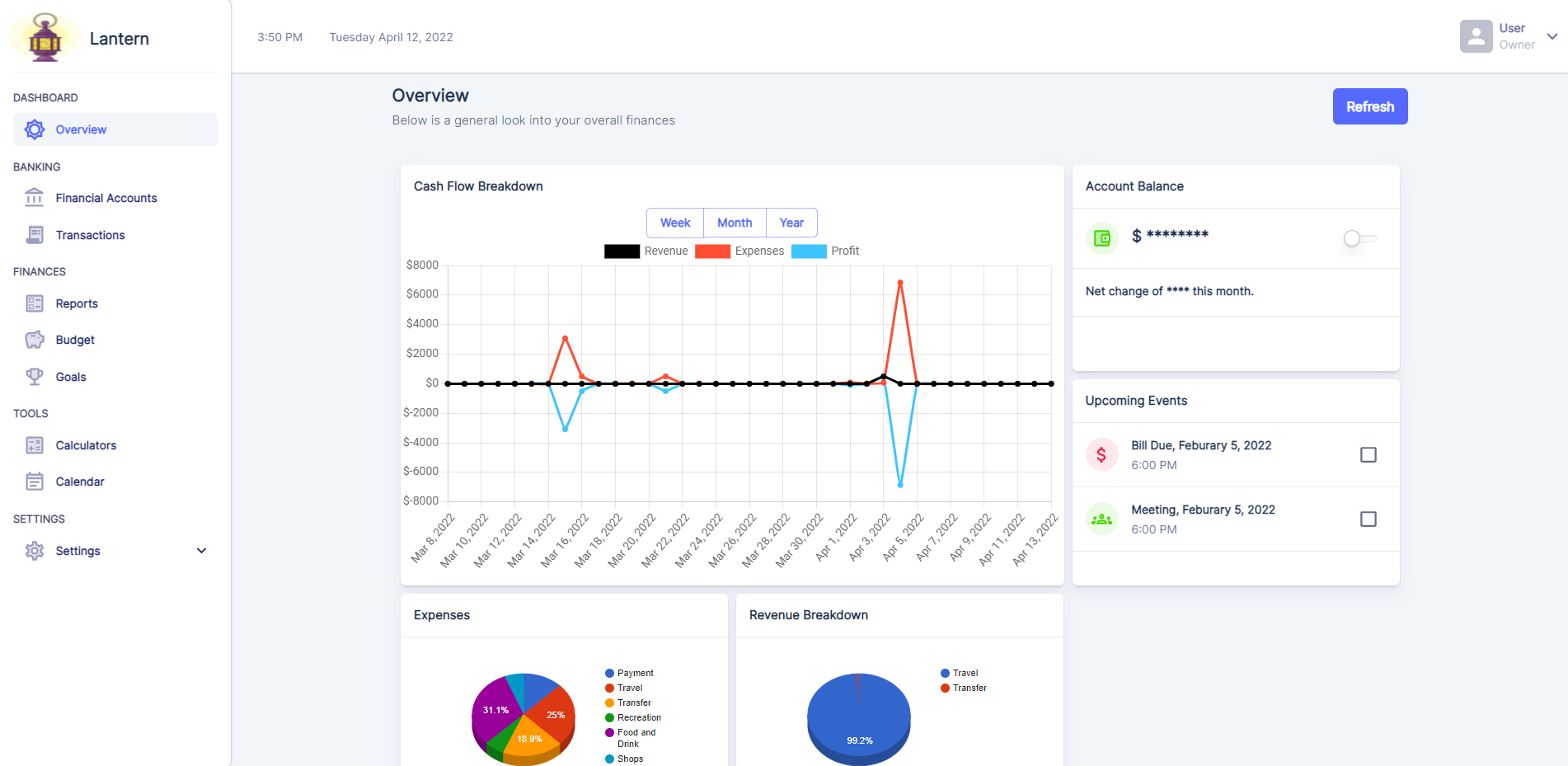Click 'Net change of **** this month.' text
Viewport: 1568px width, 766px height.
(1169, 291)
